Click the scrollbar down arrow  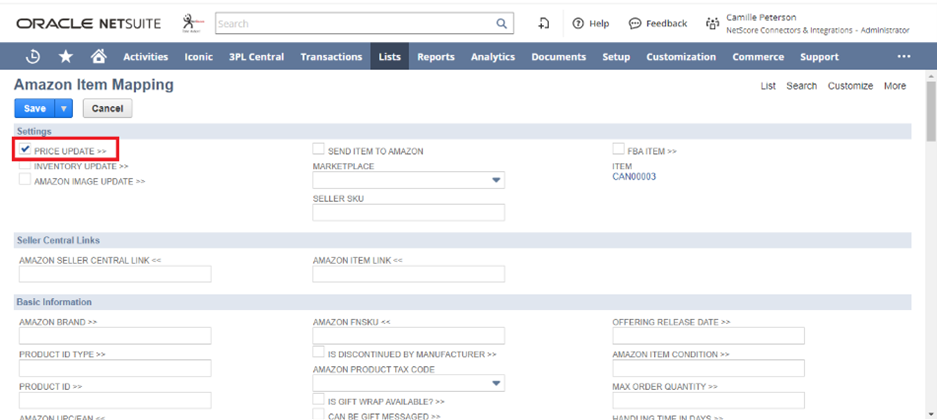[931, 413]
